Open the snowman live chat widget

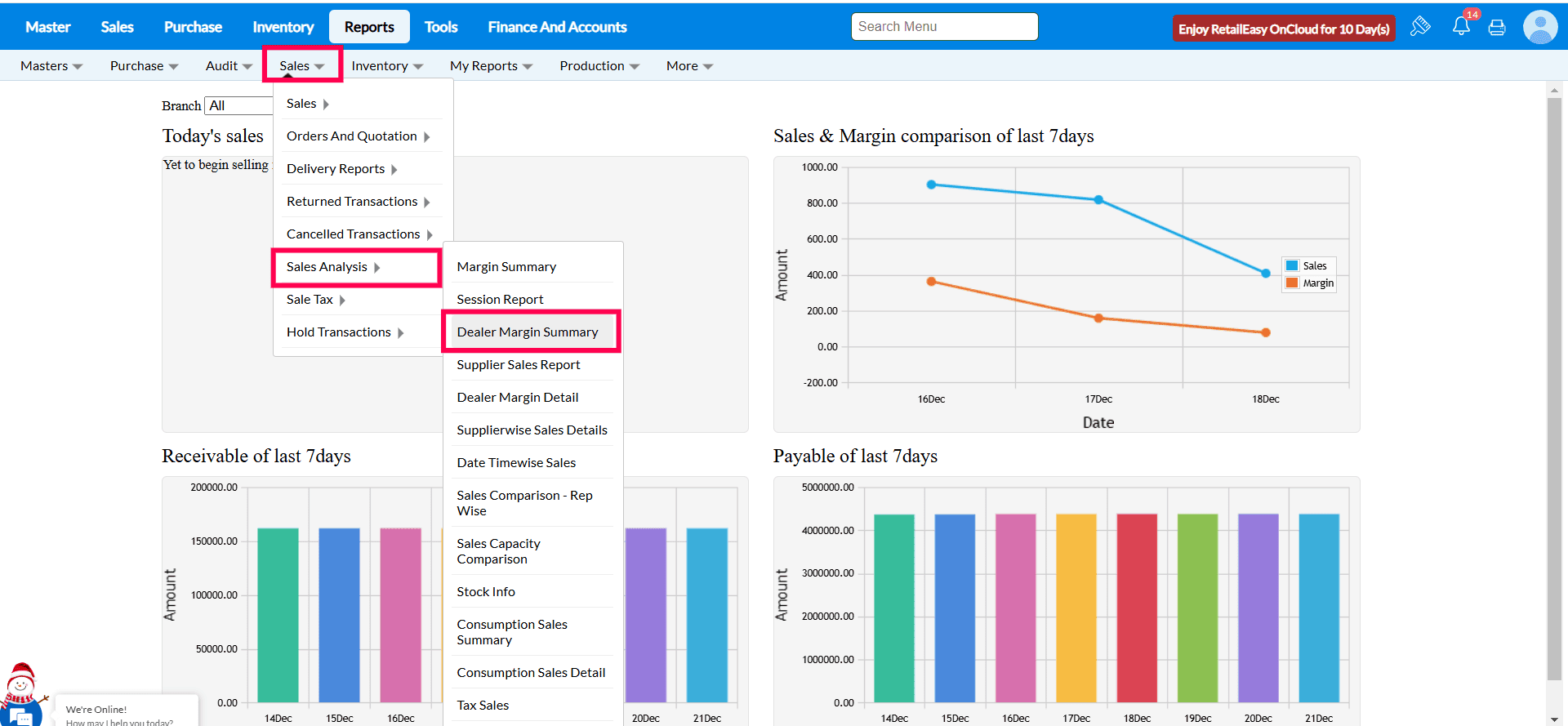20,696
